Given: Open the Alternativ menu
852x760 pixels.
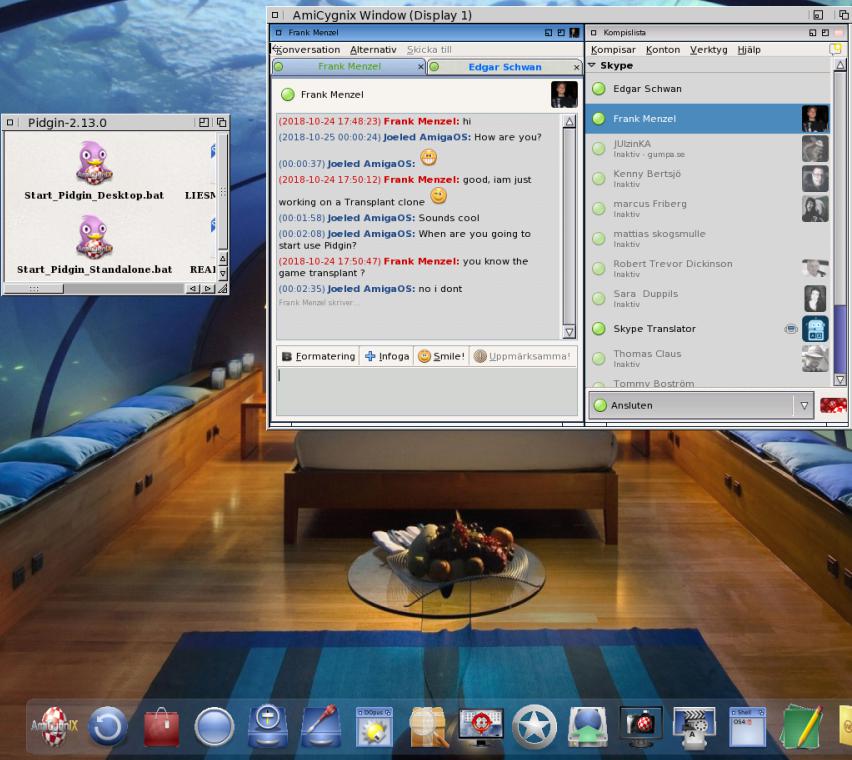Looking at the screenshot, I should pos(373,50).
